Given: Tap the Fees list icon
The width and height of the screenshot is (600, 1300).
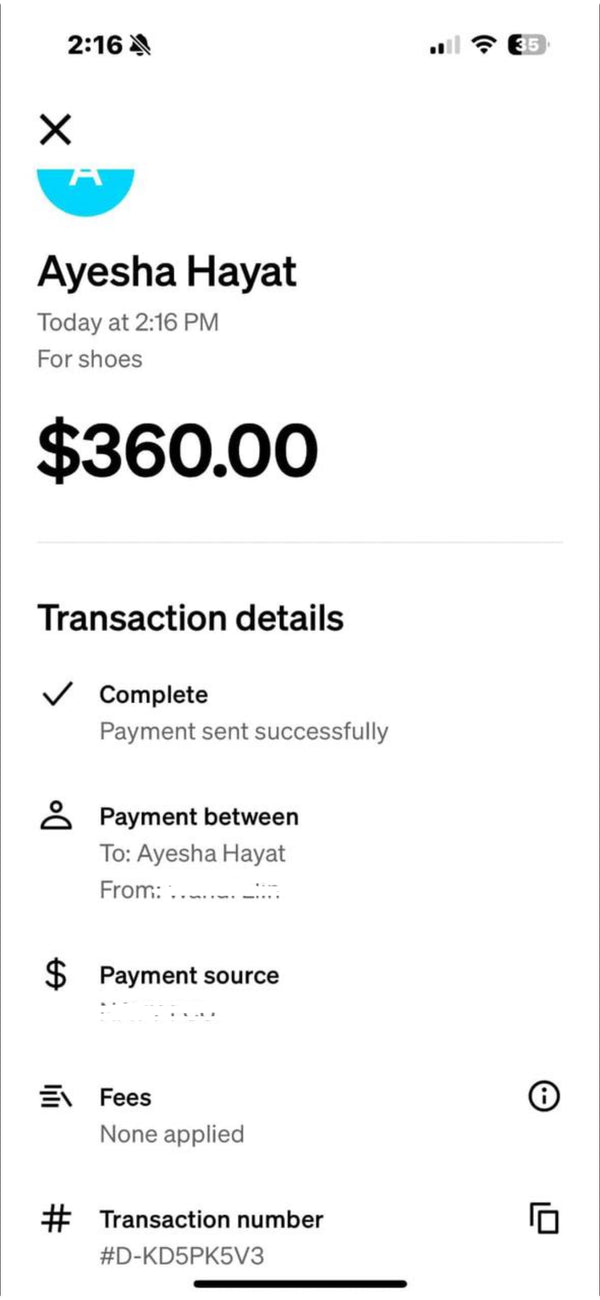Looking at the screenshot, I should click(x=57, y=1098).
